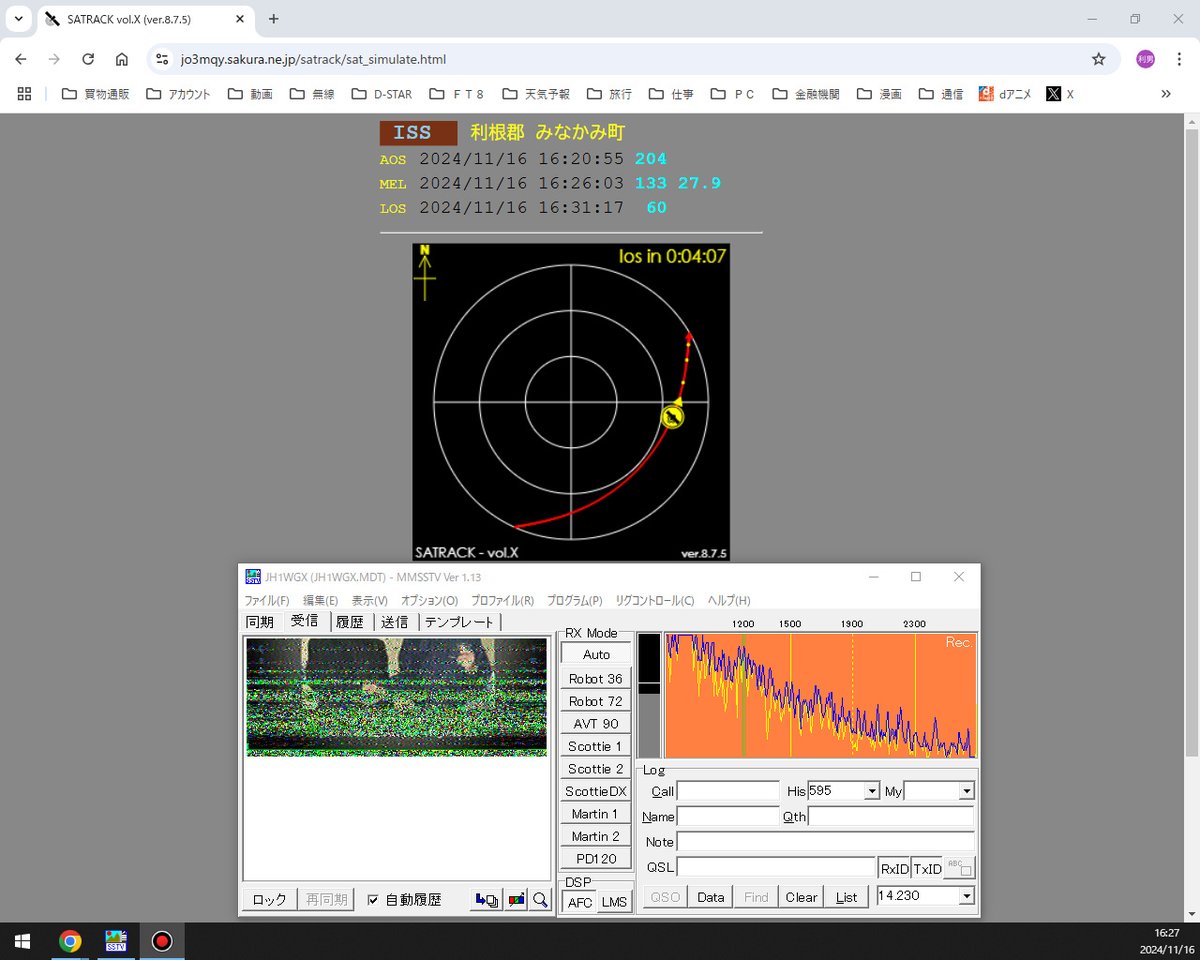Click the red recording app taskbar icon
Image resolution: width=1200 pixels, height=960 pixels.
click(x=162, y=941)
